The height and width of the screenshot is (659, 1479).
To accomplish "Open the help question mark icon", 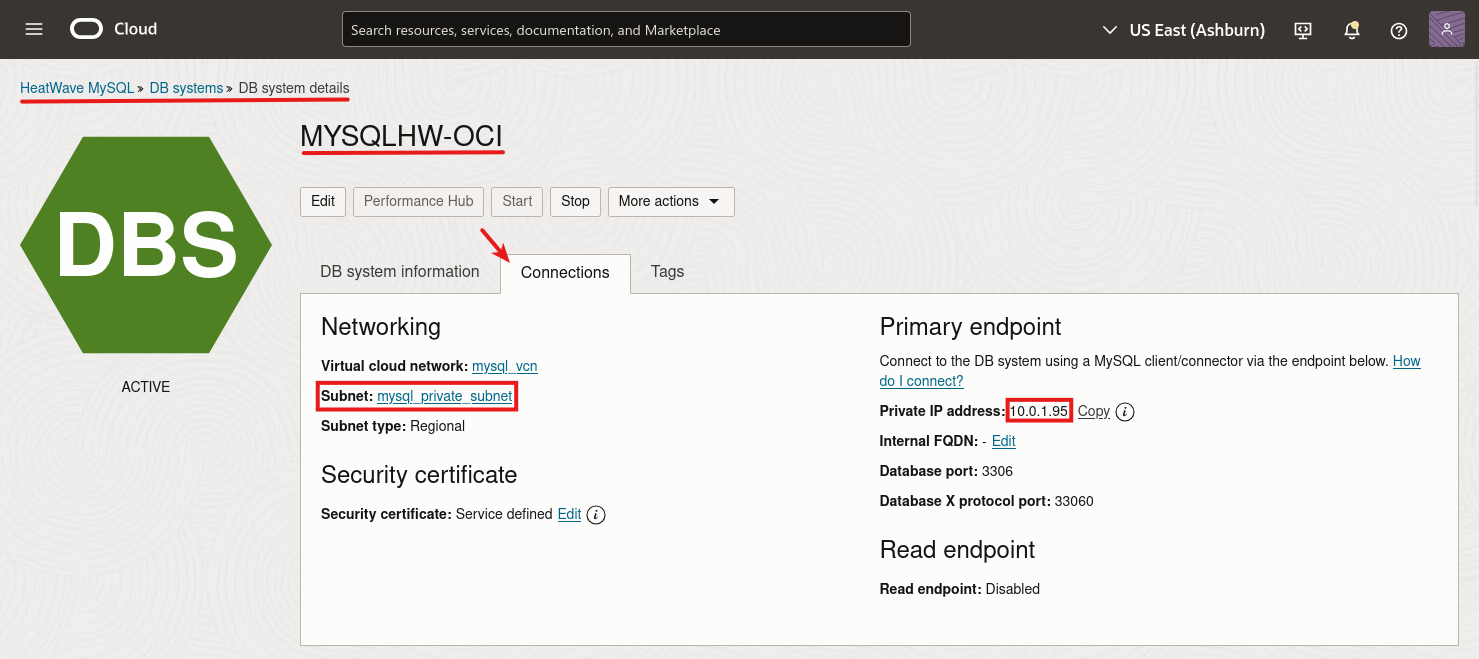I will click(x=1398, y=30).
